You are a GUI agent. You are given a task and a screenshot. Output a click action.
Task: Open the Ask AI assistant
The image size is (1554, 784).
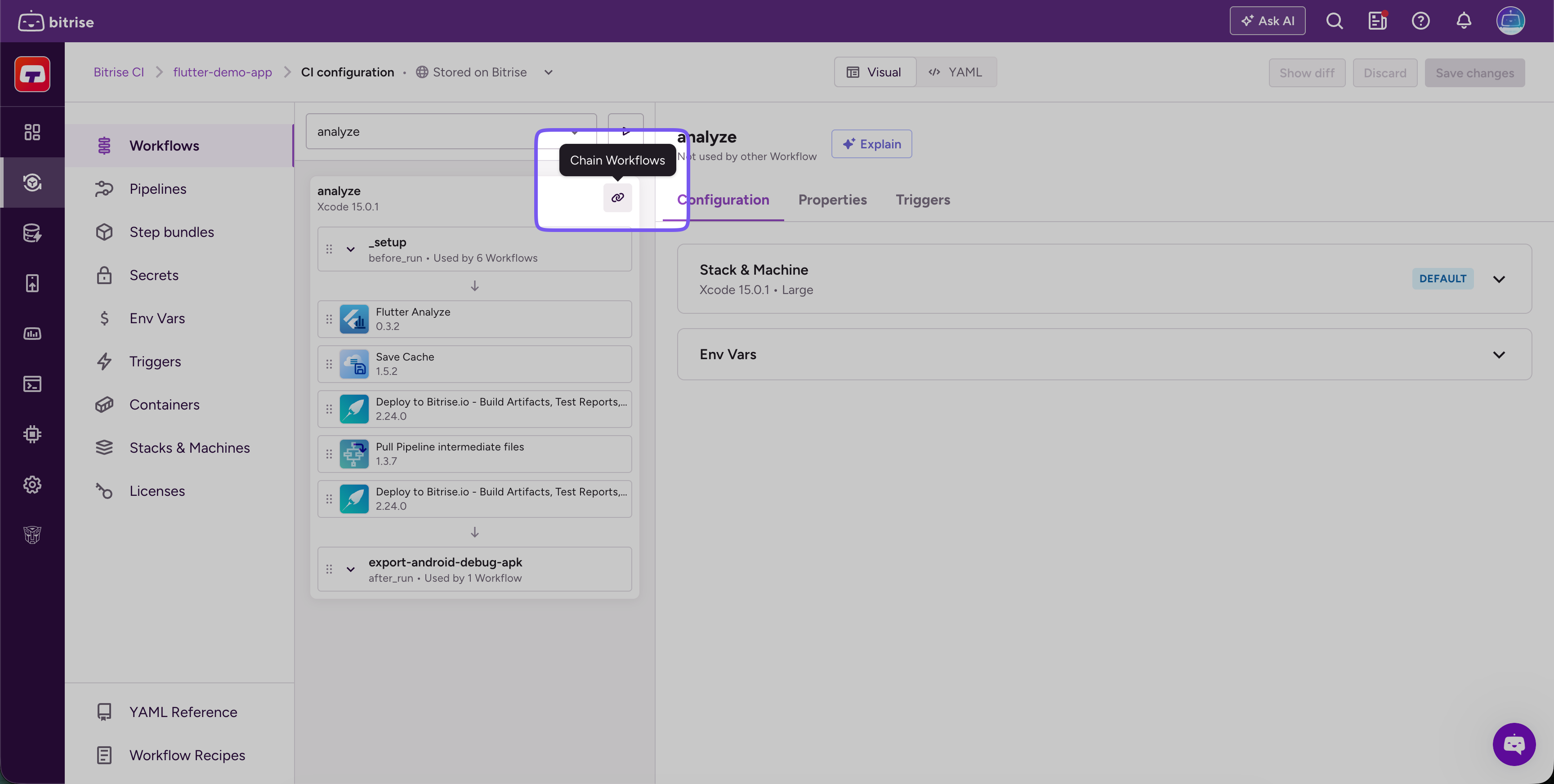click(x=1267, y=21)
